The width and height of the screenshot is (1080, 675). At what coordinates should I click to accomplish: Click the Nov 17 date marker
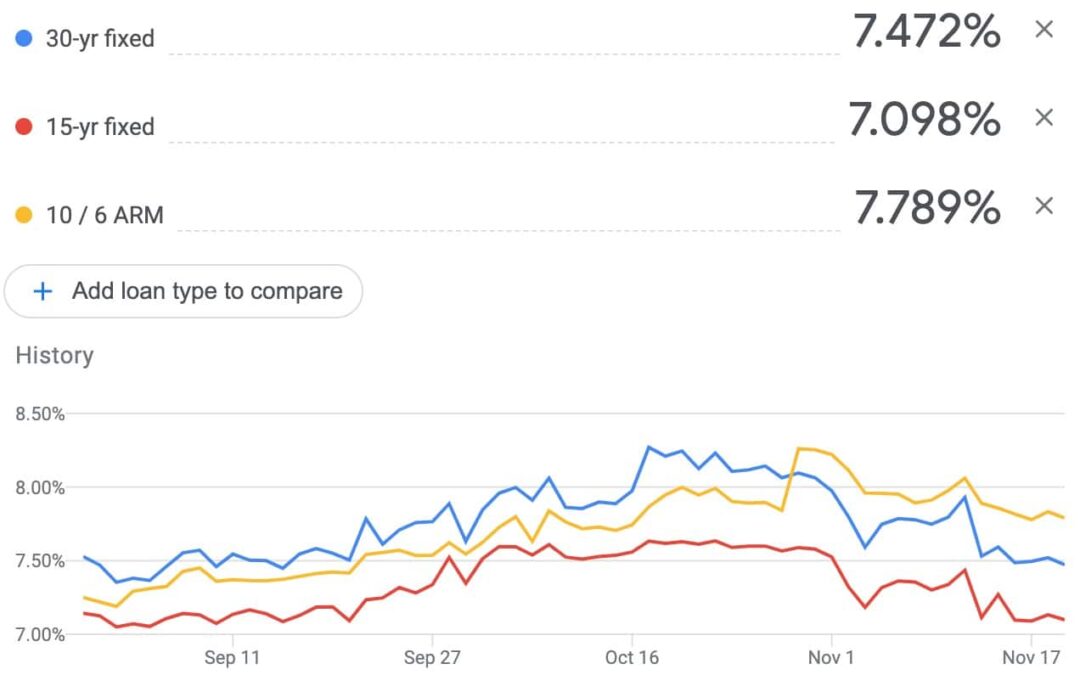coord(1031,657)
